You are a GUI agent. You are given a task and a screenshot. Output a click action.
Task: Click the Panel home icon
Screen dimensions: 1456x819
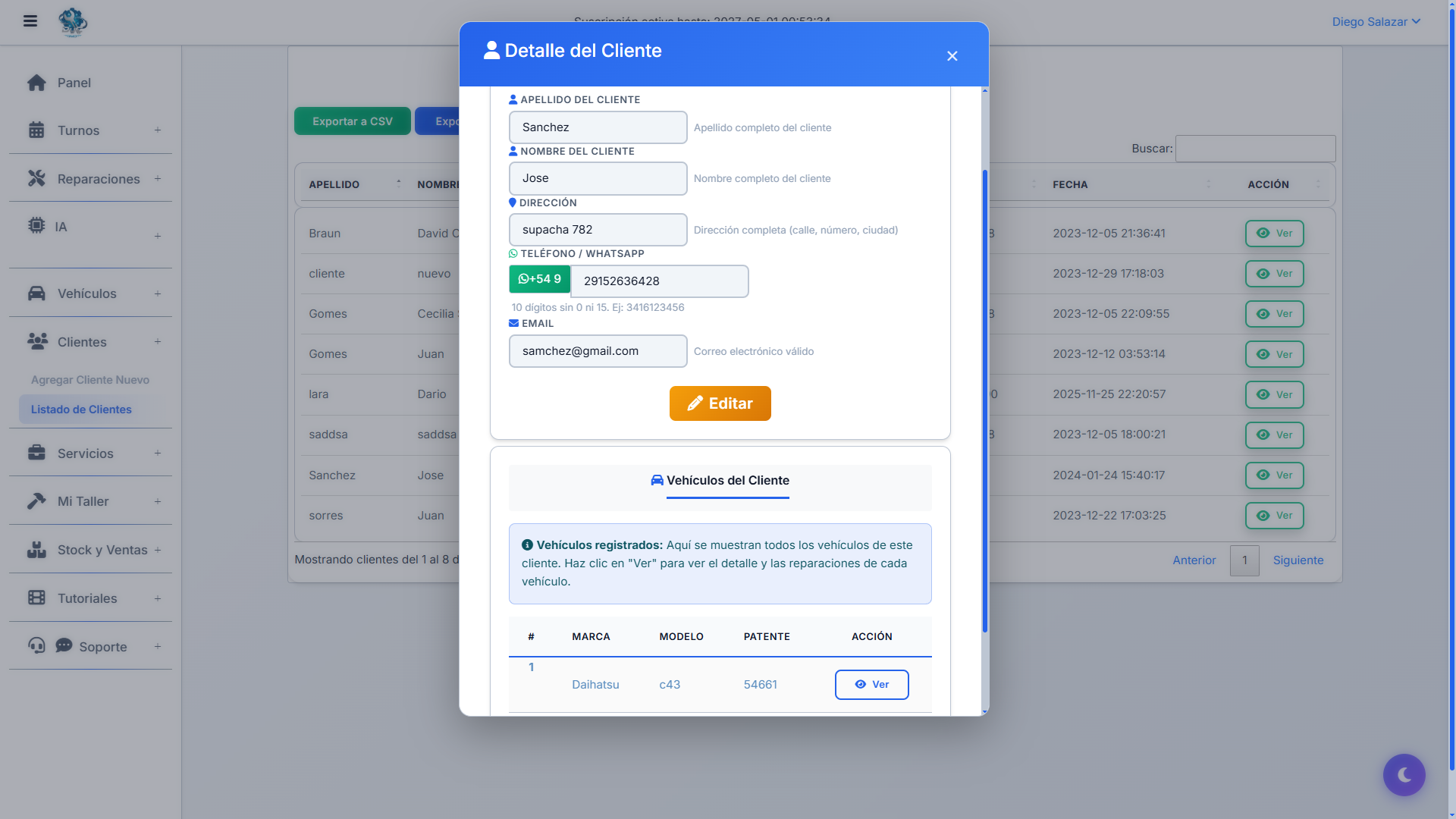coord(36,83)
